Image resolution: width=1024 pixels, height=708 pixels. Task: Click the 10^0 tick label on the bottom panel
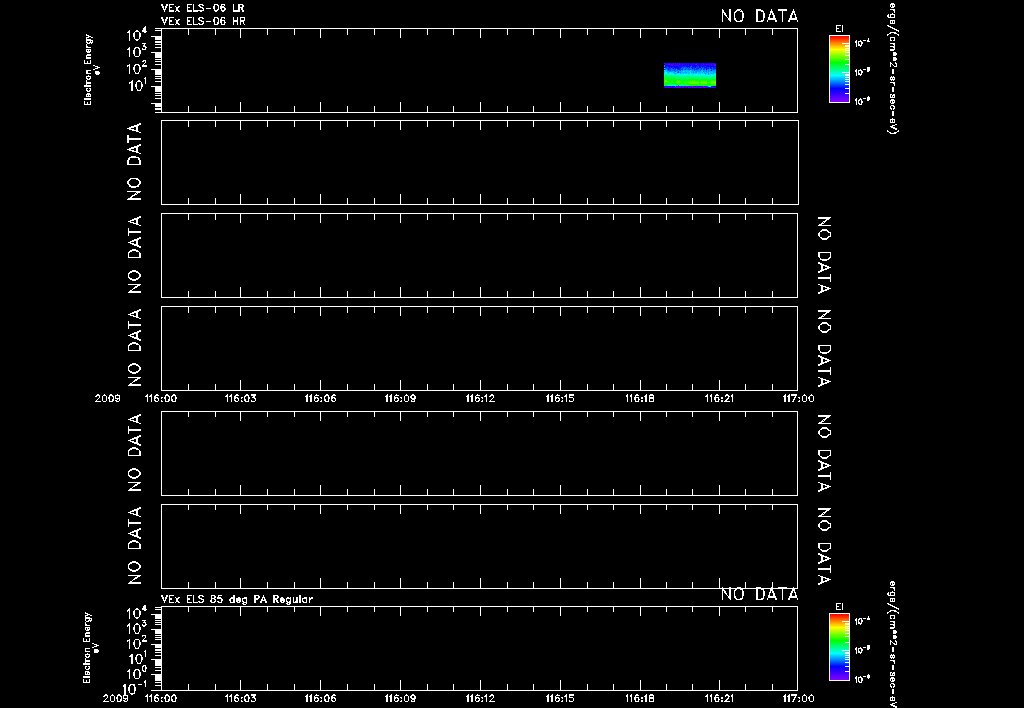[x=136, y=674]
